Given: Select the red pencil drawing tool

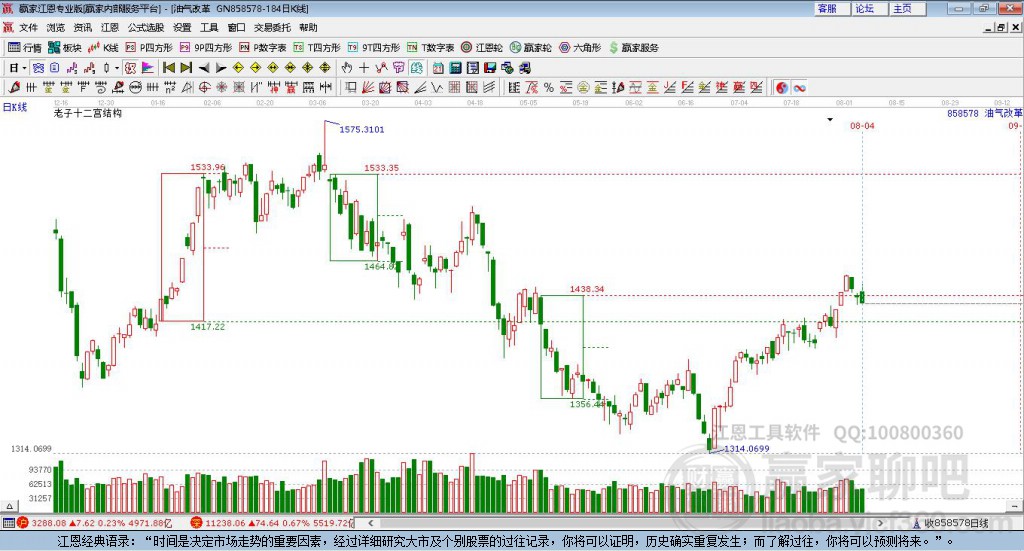Looking at the screenshot, I should coord(14,87).
